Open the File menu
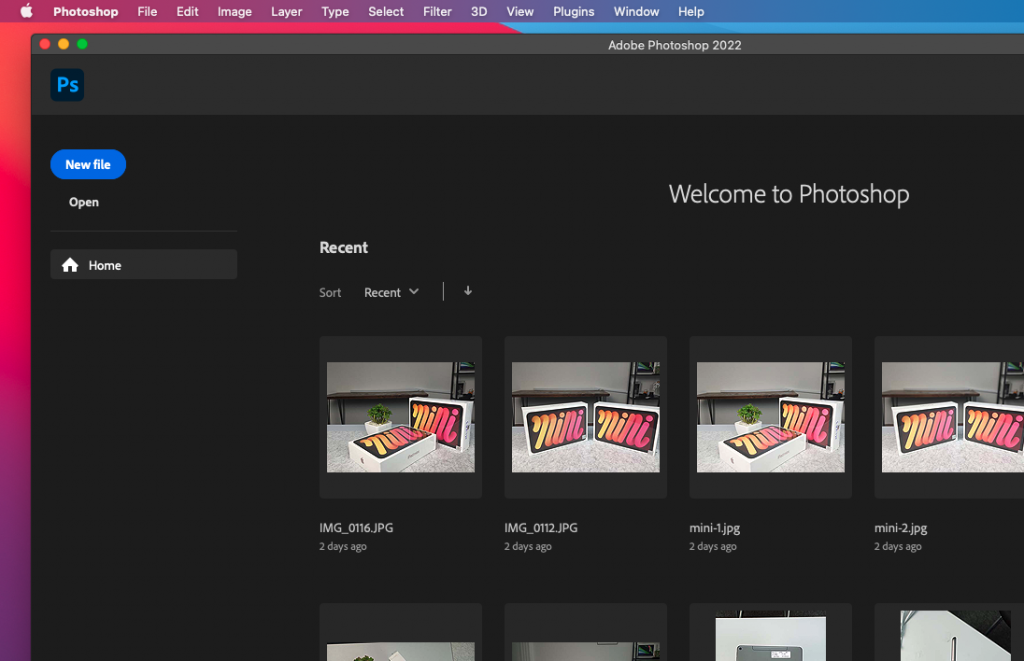Viewport: 1024px width, 661px height. point(147,11)
